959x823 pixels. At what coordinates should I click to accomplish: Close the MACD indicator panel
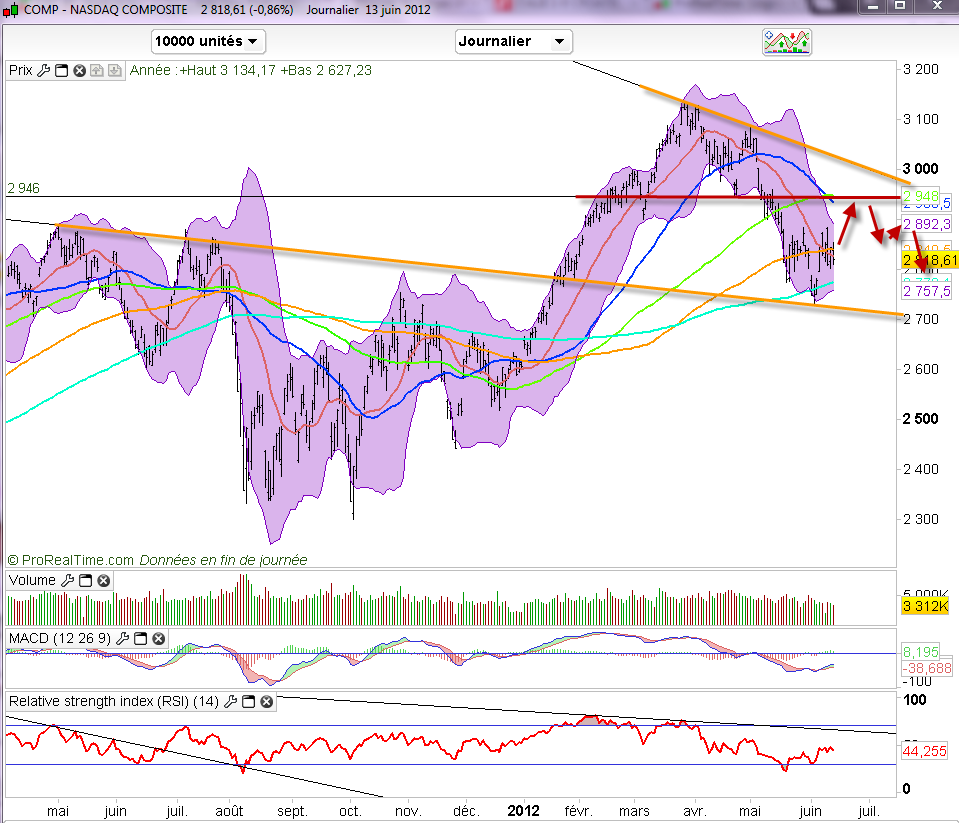click(x=159, y=638)
